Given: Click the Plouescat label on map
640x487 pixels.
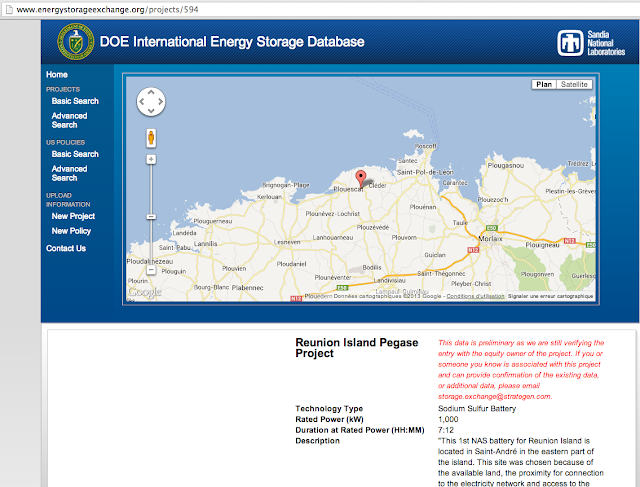Looking at the screenshot, I should click(x=348, y=189).
